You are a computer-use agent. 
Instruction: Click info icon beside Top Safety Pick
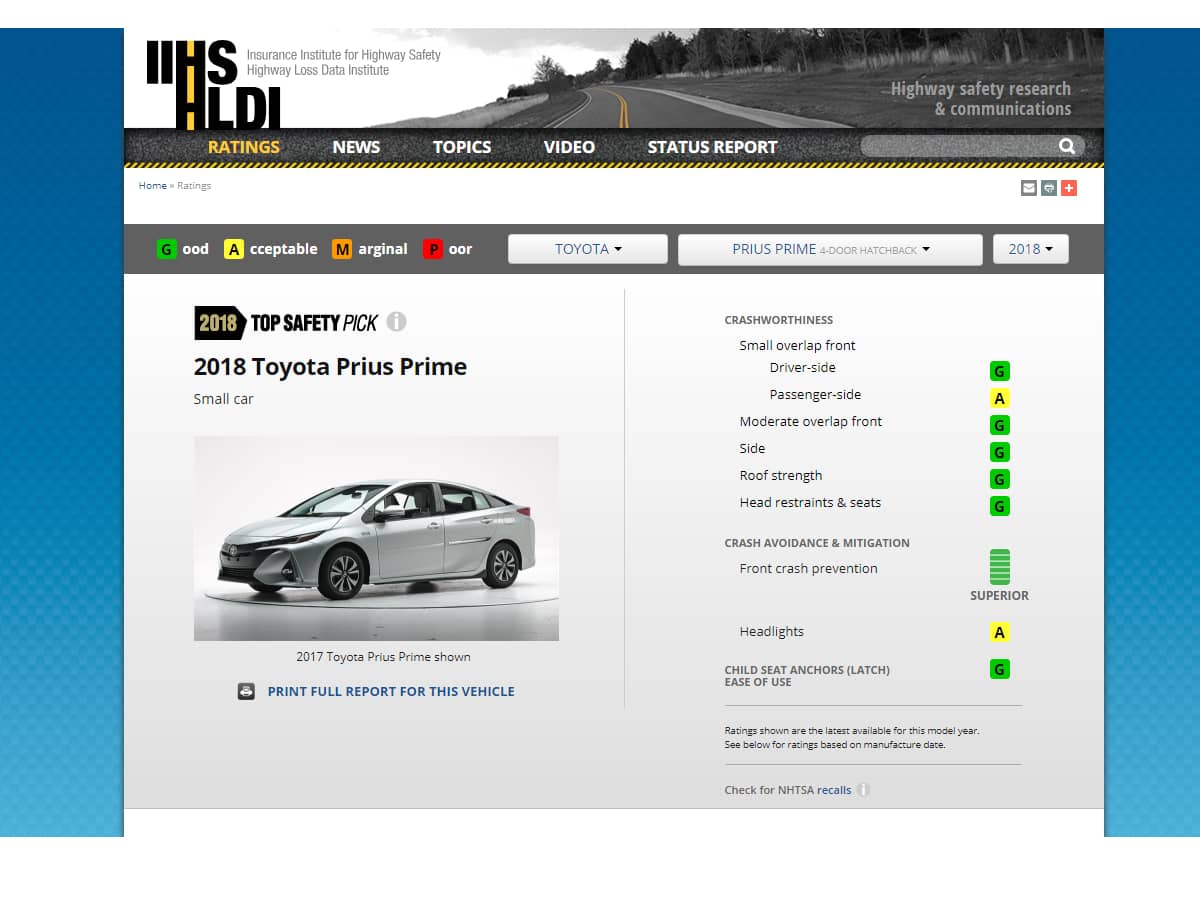point(397,322)
